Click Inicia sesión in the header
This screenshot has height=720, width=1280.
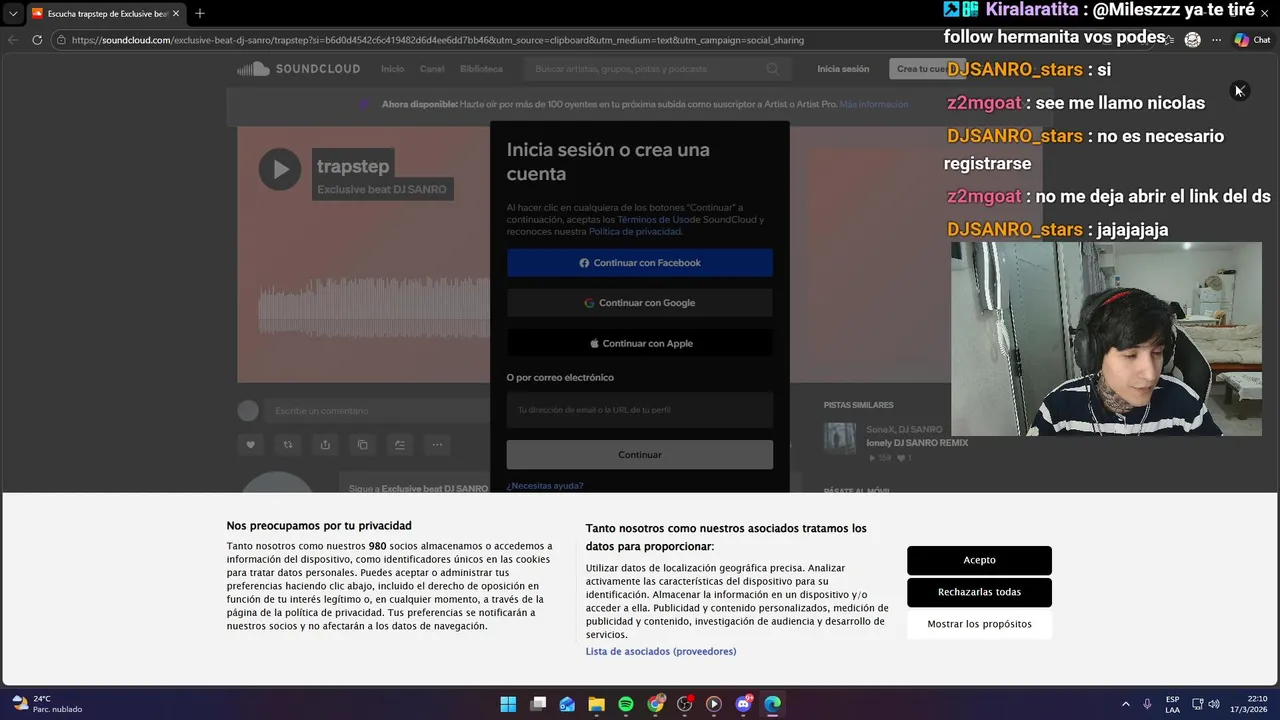click(843, 69)
